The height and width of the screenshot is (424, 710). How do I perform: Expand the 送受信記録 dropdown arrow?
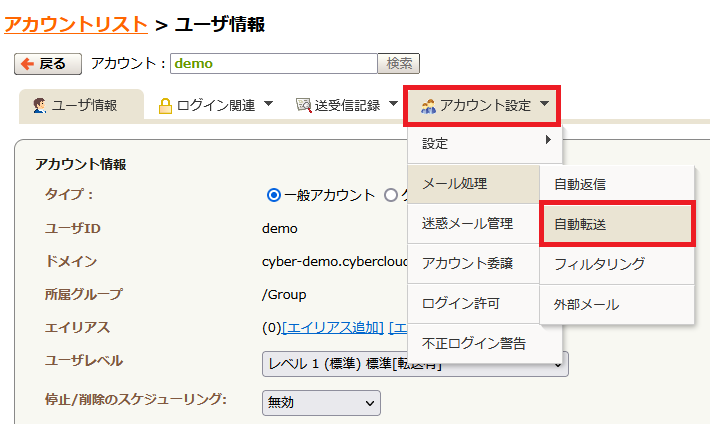click(x=393, y=104)
